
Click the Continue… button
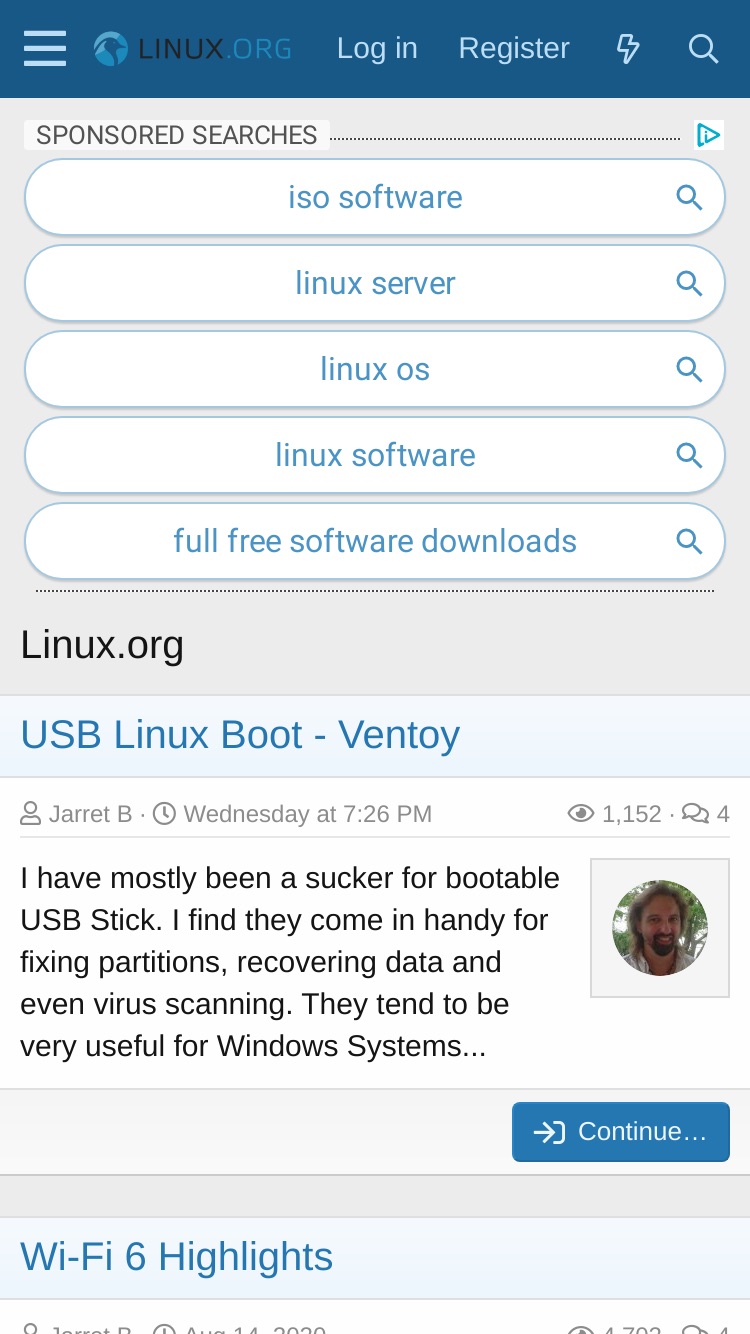pyautogui.click(x=621, y=1132)
